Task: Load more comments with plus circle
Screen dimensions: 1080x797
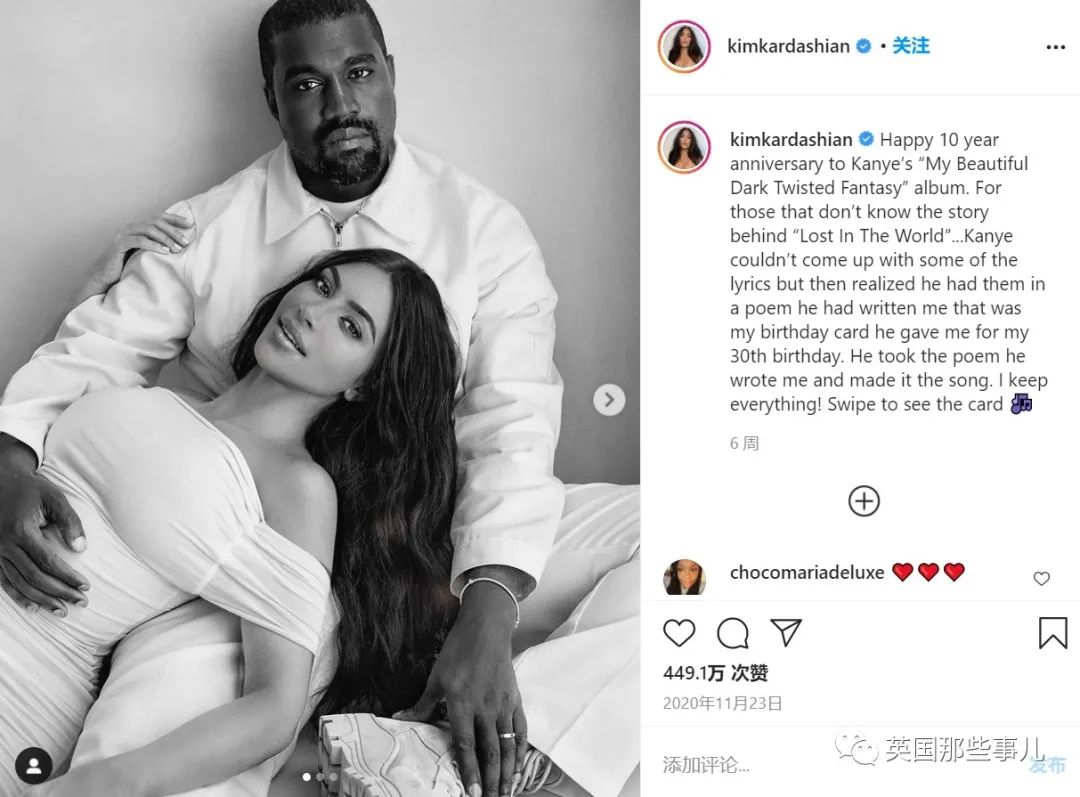Action: pyautogui.click(x=864, y=501)
